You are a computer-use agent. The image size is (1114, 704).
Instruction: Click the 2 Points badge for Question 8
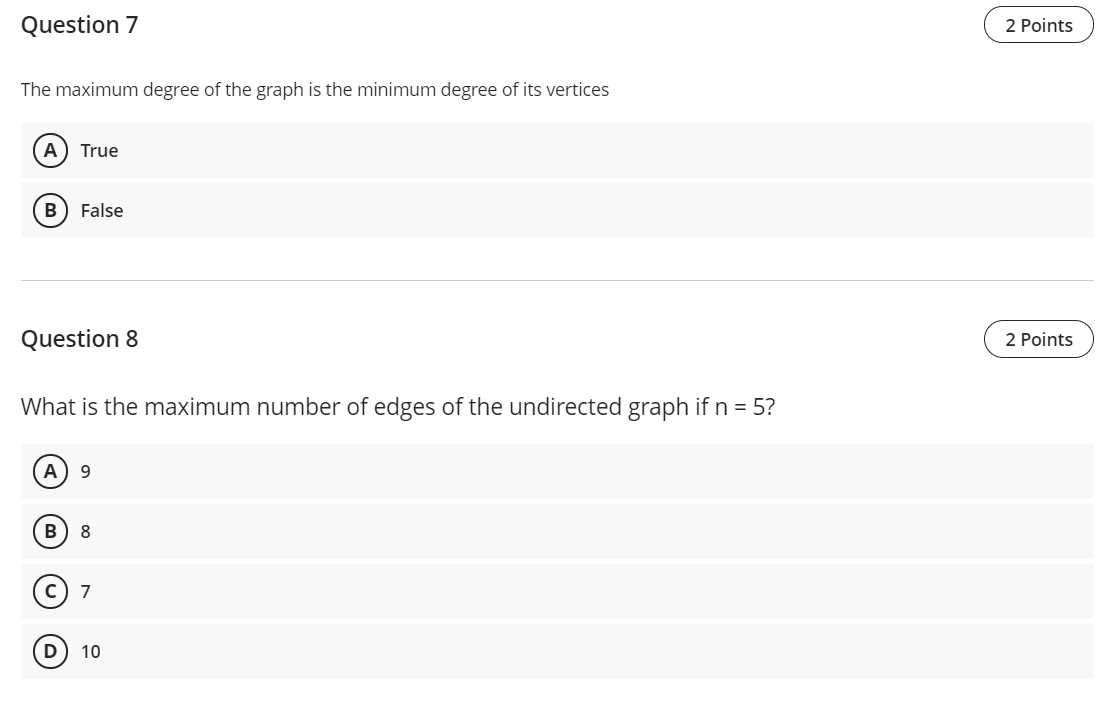point(1038,338)
